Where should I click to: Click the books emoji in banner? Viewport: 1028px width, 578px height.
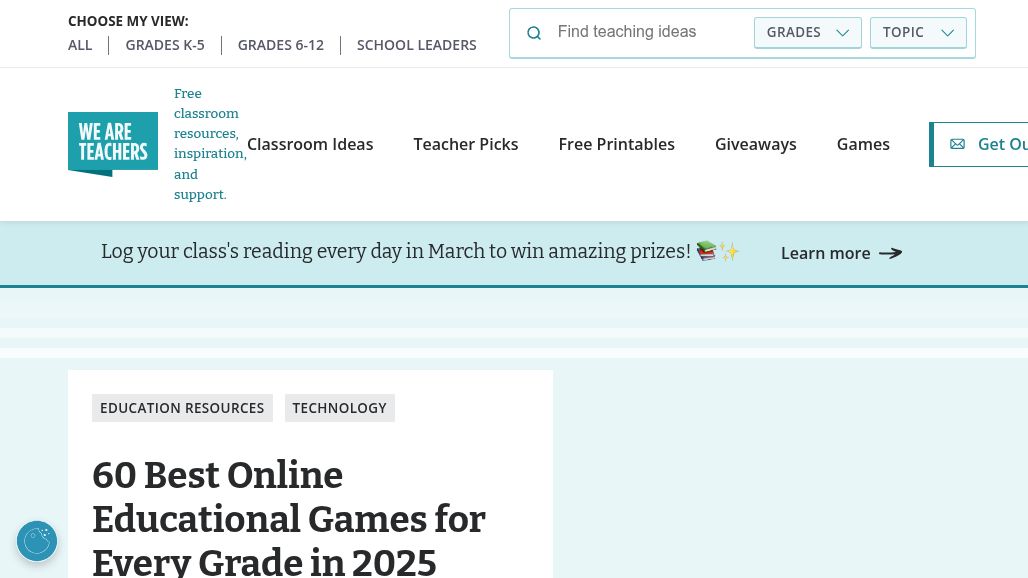click(x=707, y=251)
